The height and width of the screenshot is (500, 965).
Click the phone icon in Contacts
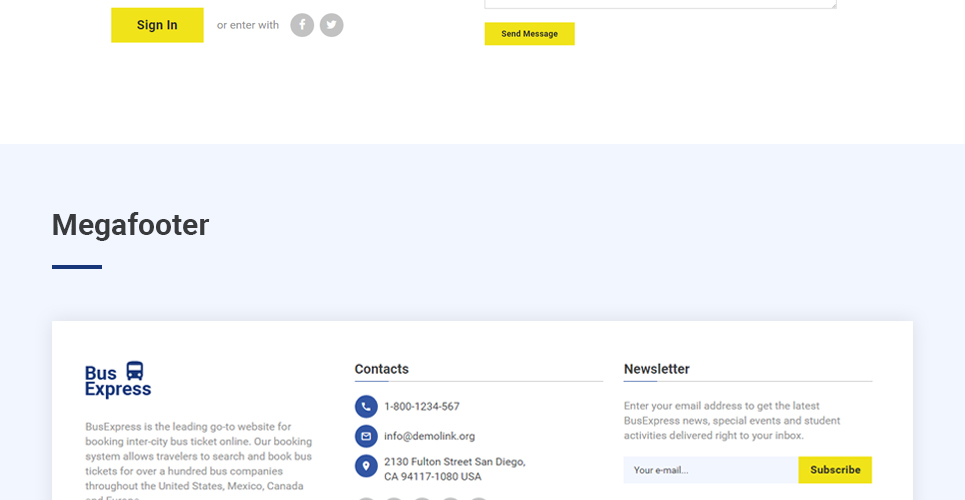click(366, 406)
